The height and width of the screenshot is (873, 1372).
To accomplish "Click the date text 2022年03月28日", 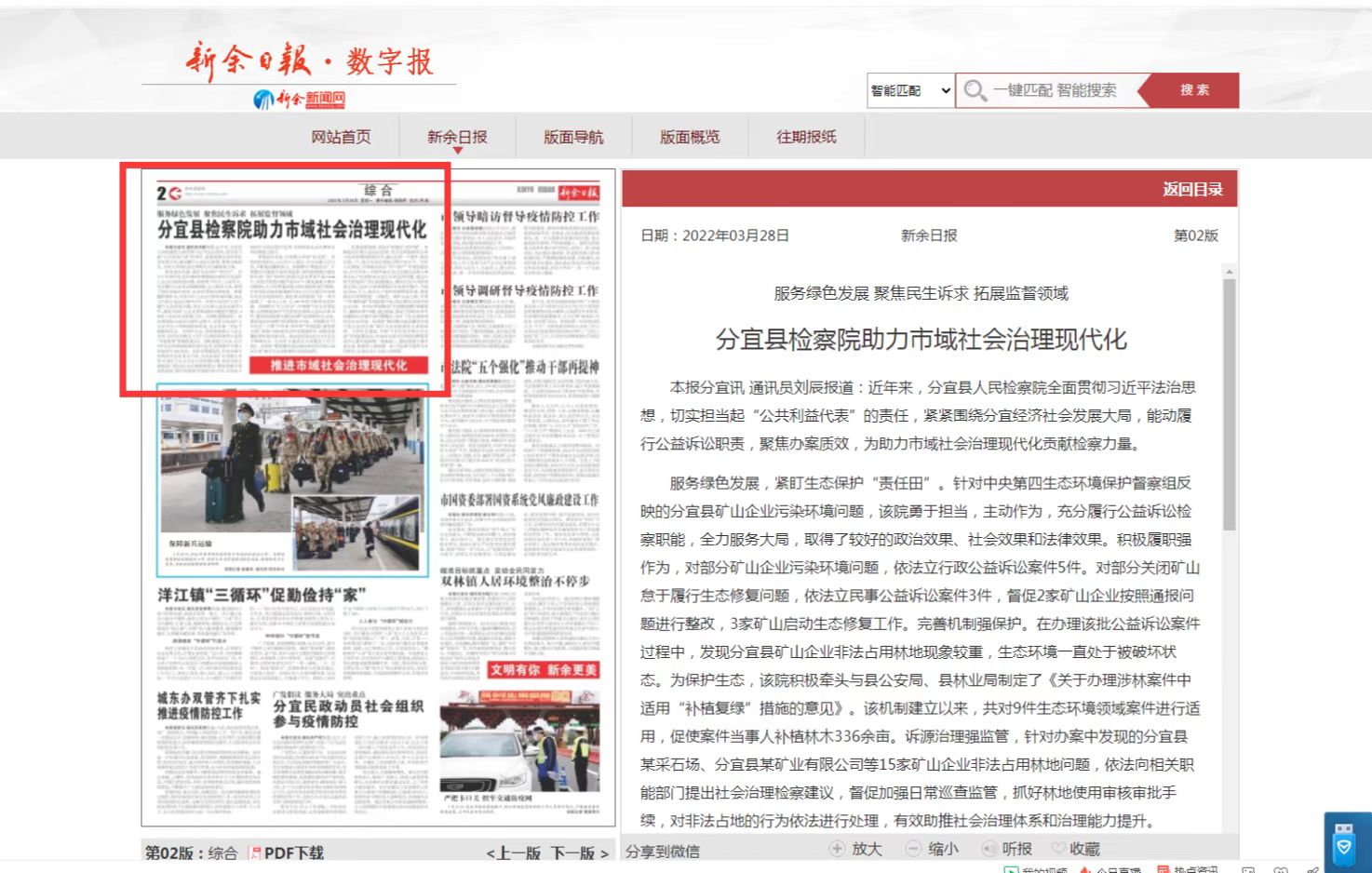I will pyautogui.click(x=735, y=235).
